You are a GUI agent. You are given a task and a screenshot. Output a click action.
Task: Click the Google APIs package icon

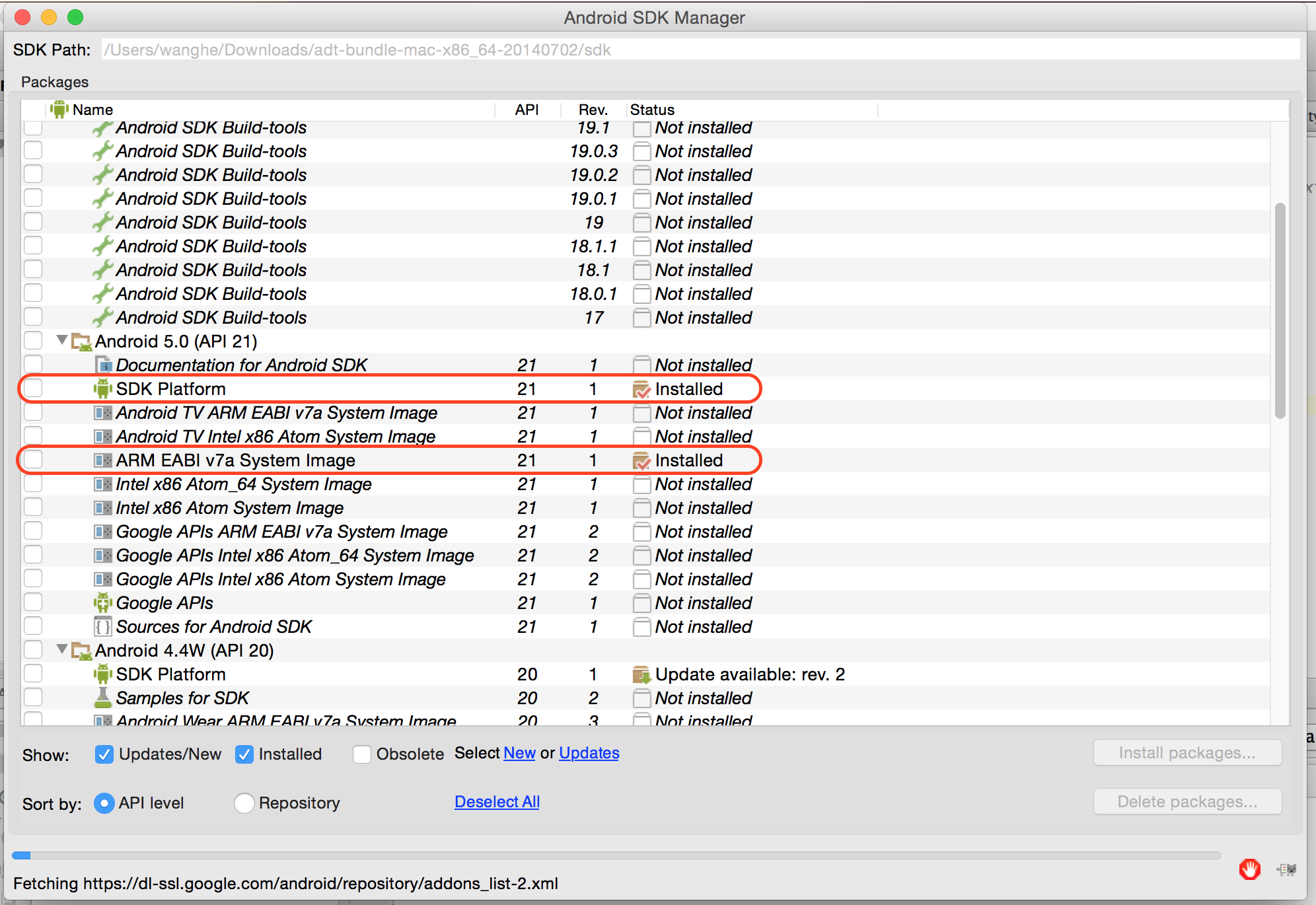pyautogui.click(x=102, y=602)
